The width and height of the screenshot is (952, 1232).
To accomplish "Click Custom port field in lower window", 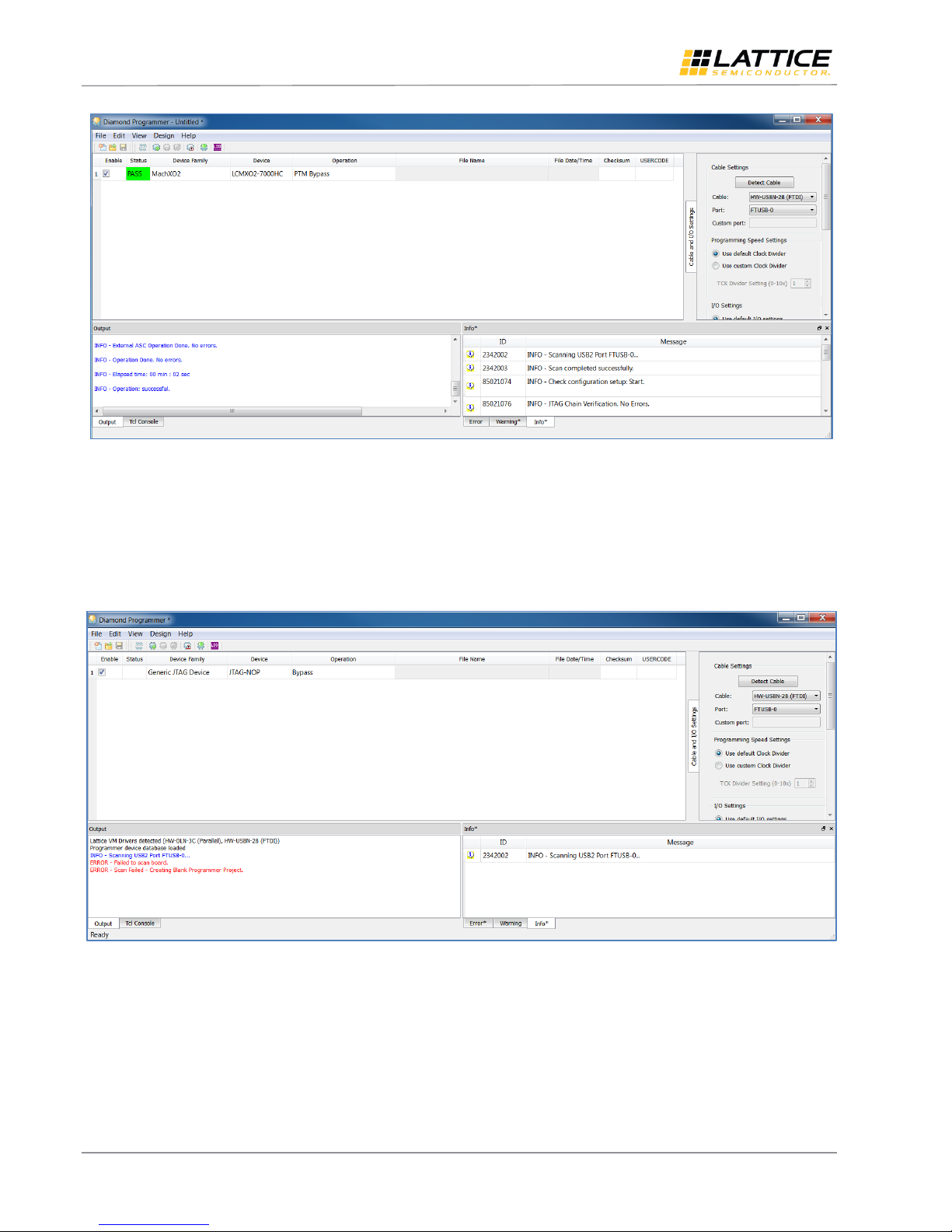I will point(786,723).
